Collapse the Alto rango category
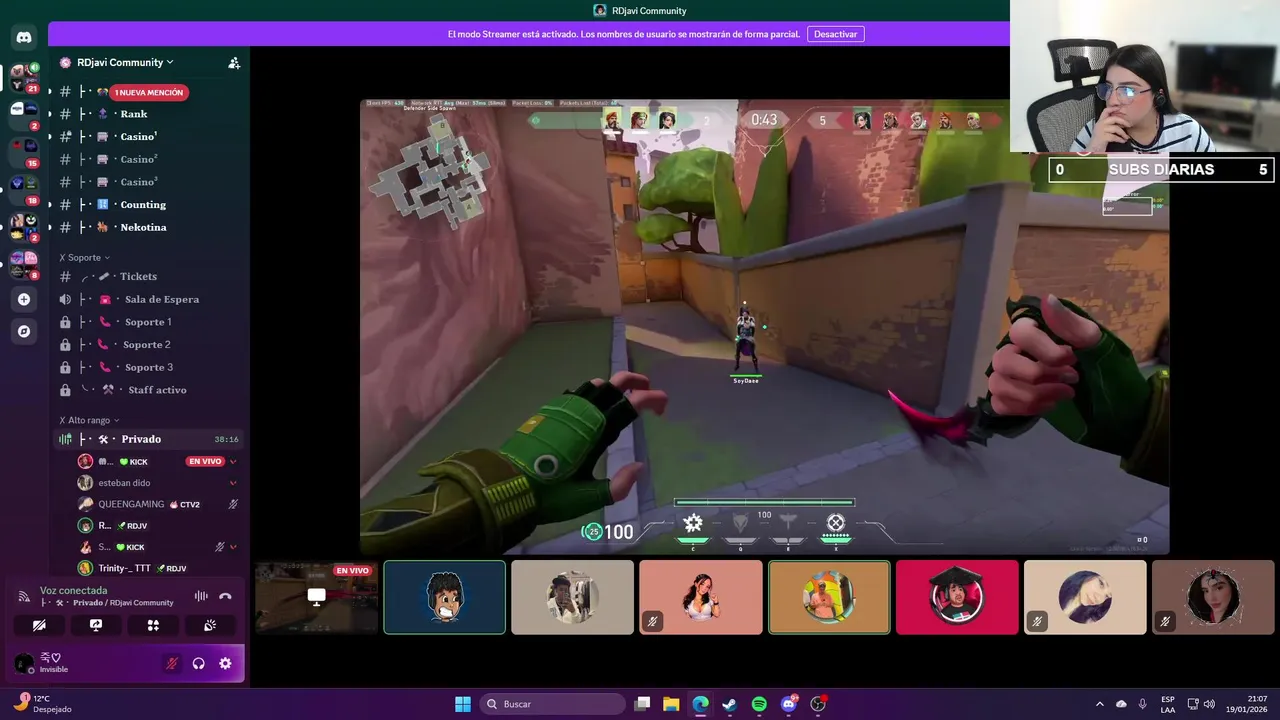This screenshot has width=1280, height=720. pyautogui.click(x=89, y=420)
